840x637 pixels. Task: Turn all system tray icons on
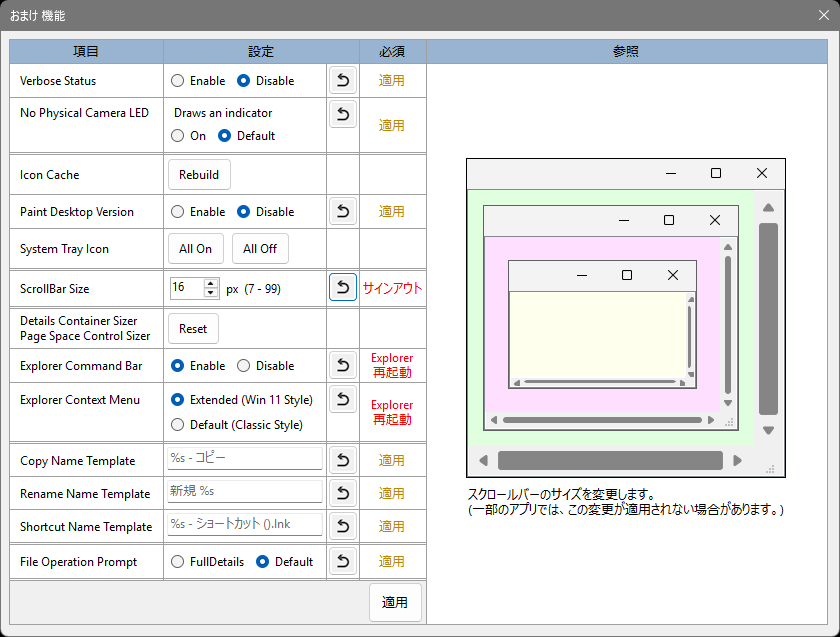click(196, 249)
